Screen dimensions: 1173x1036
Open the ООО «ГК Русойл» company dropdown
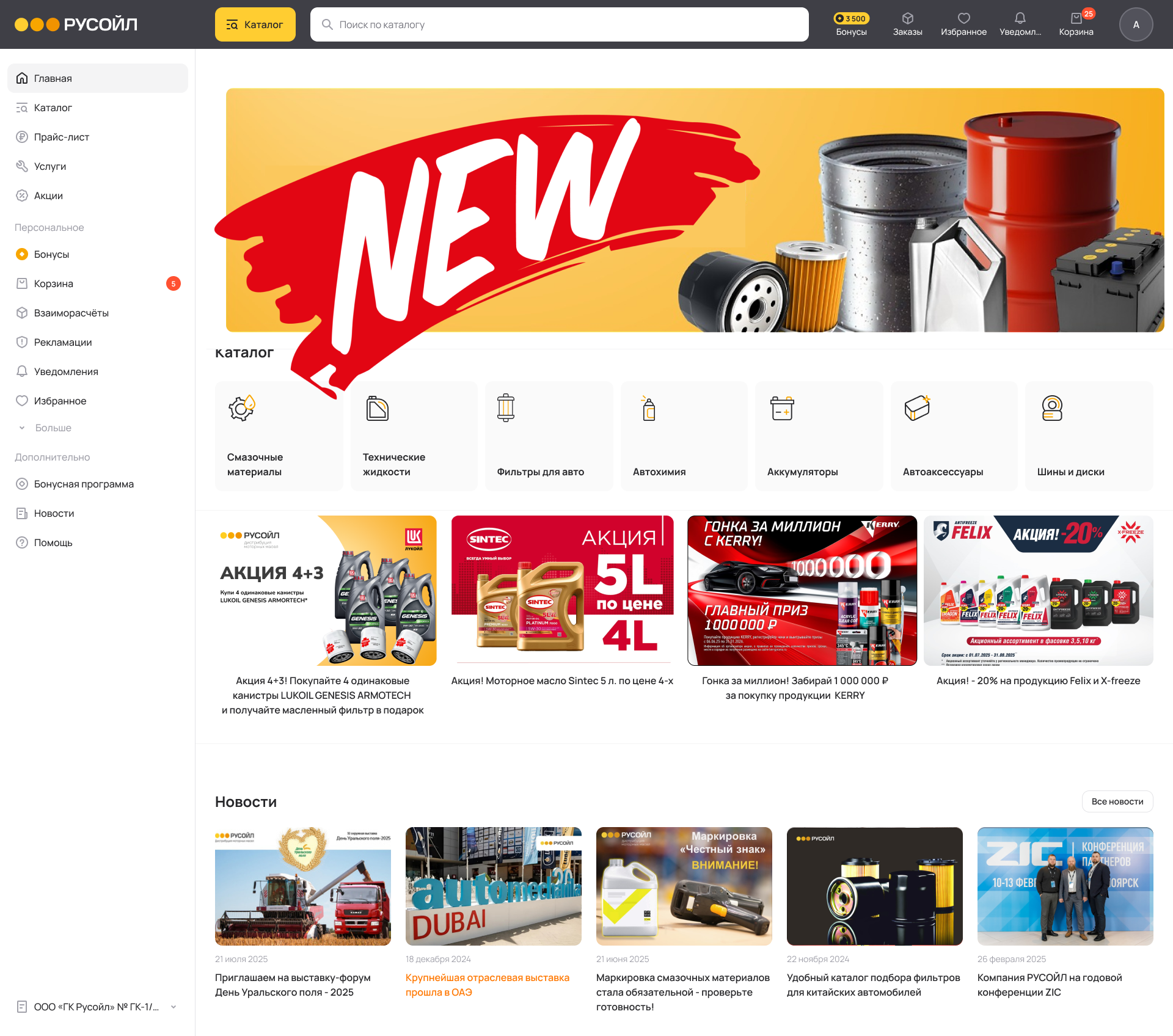tap(98, 1007)
